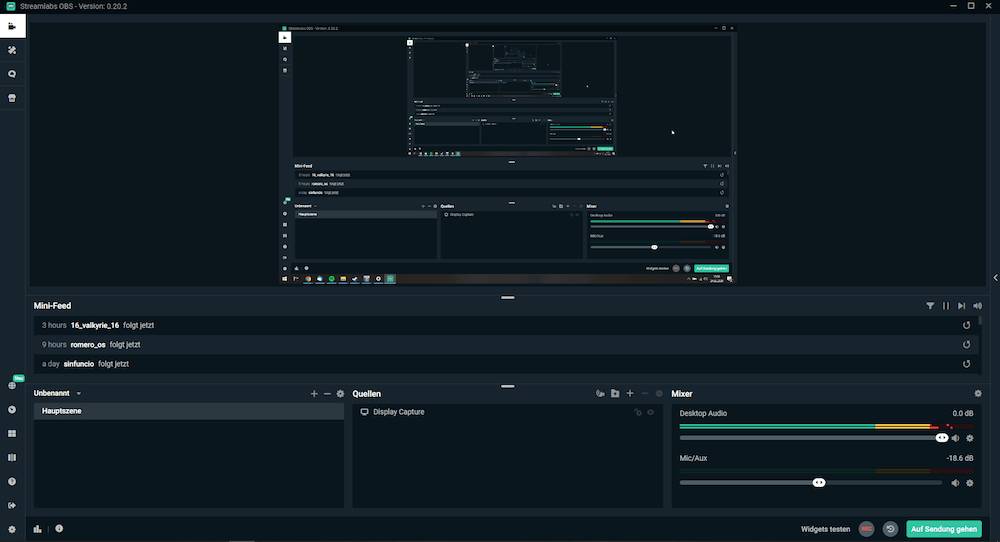The image size is (1000, 542).
Task: Click the handle below Mini-Feed panel
Action: (508, 386)
